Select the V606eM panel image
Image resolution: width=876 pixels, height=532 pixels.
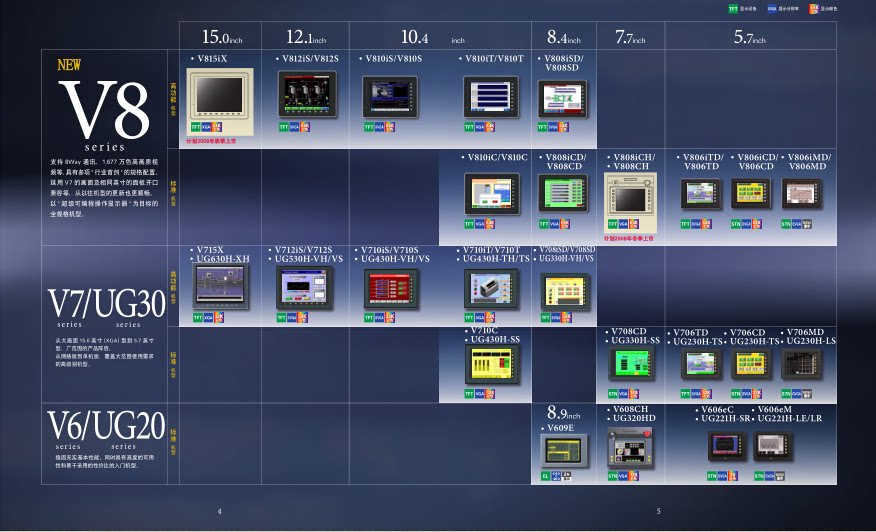[773, 446]
